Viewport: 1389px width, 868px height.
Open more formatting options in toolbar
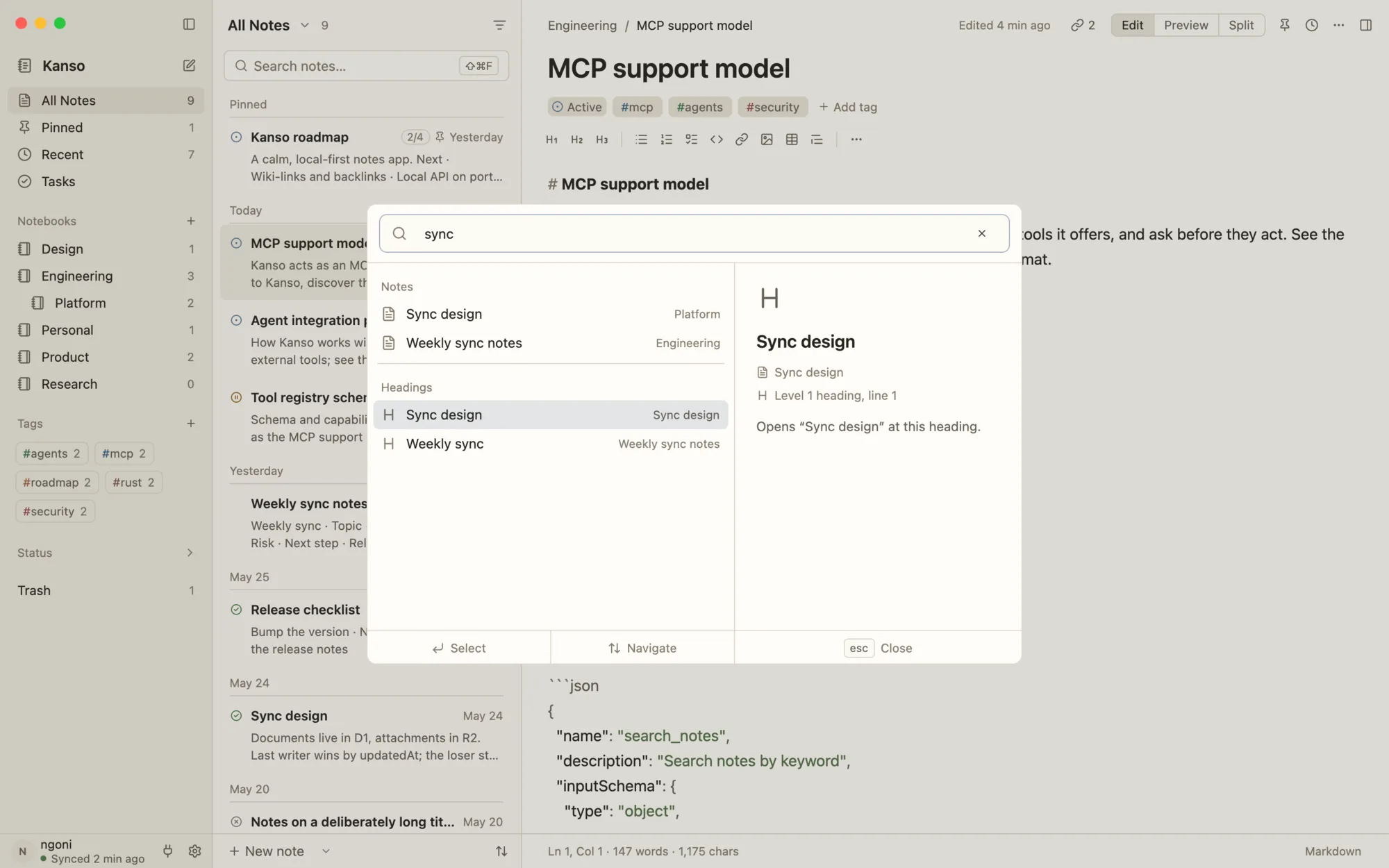pyautogui.click(x=856, y=140)
